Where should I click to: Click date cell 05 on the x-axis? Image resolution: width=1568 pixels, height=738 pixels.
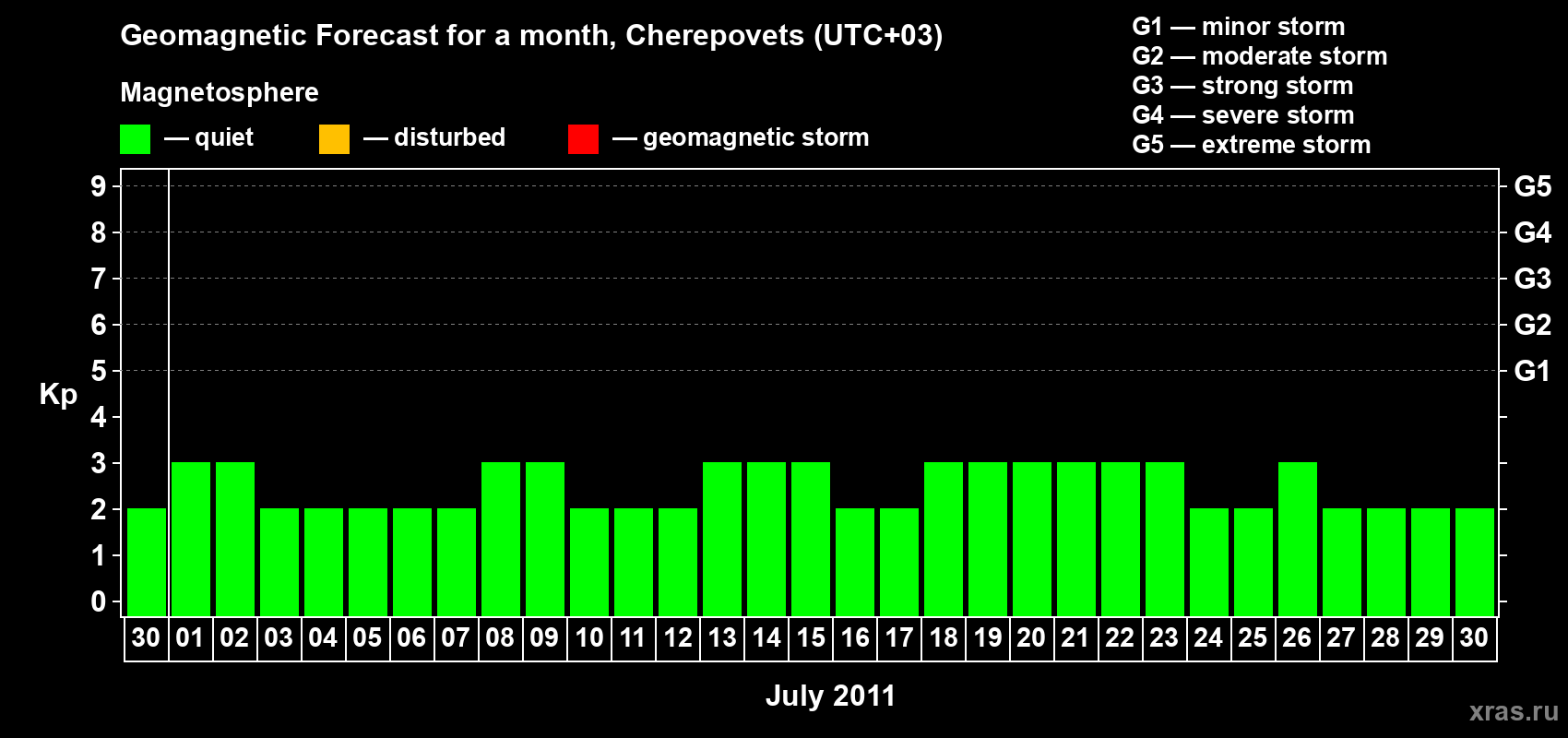tap(367, 638)
